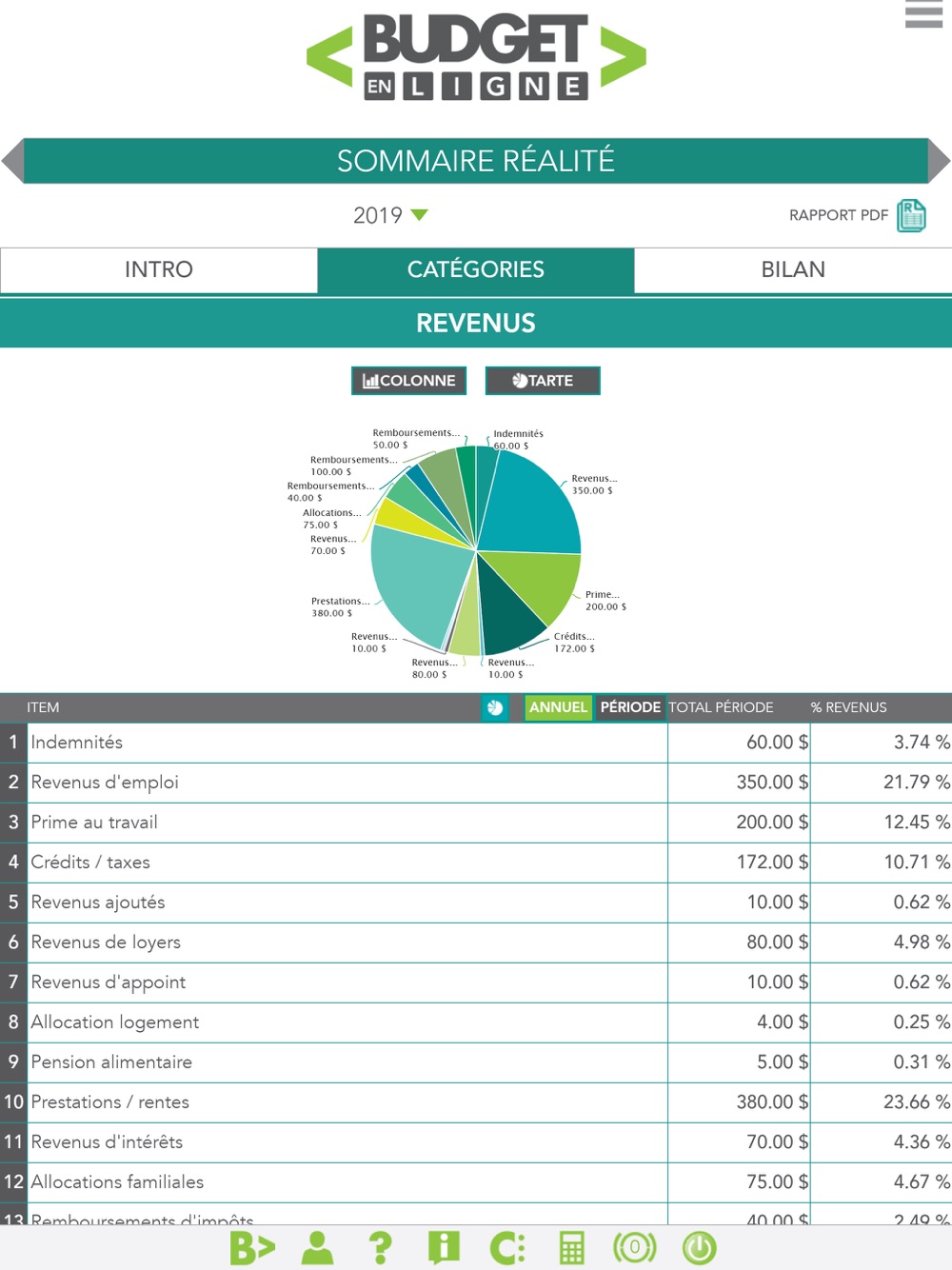Image resolution: width=952 pixels, height=1270 pixels.
Task: Open the user profile icon
Action: click(317, 1247)
